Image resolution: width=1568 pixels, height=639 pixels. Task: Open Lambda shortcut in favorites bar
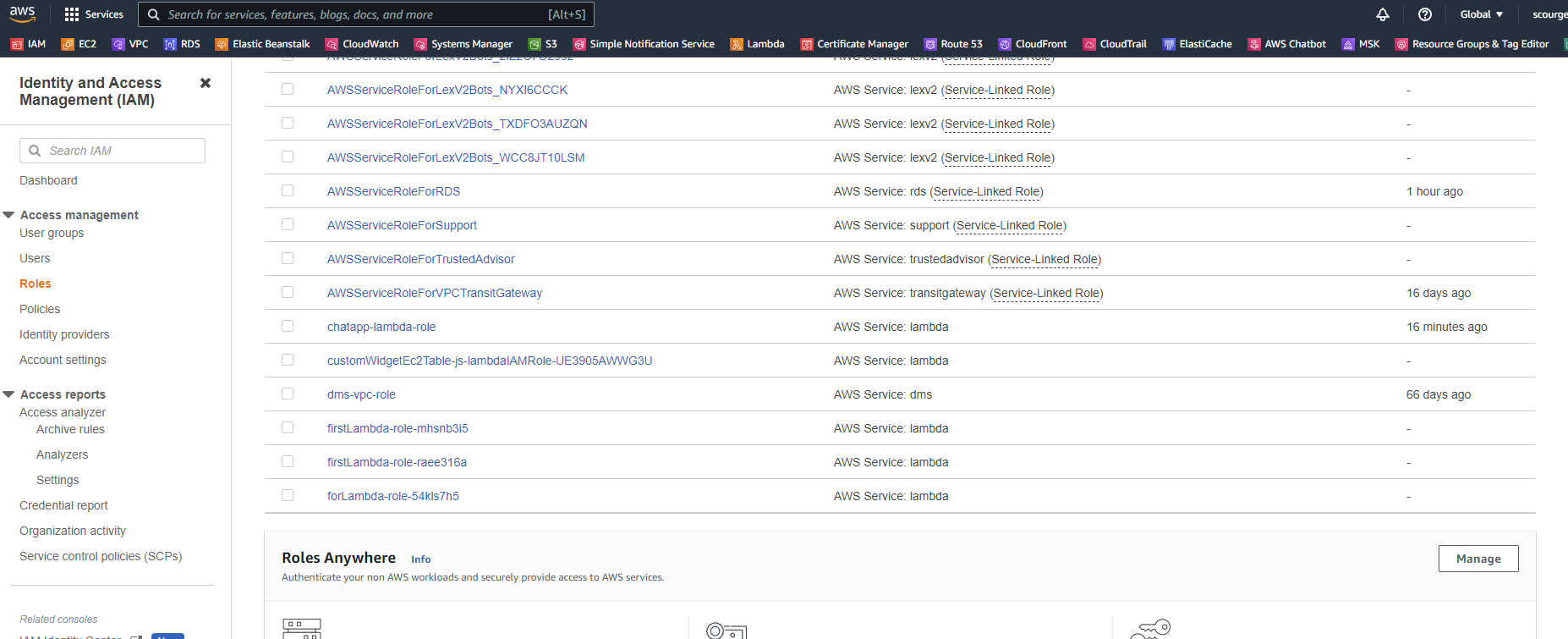(757, 44)
